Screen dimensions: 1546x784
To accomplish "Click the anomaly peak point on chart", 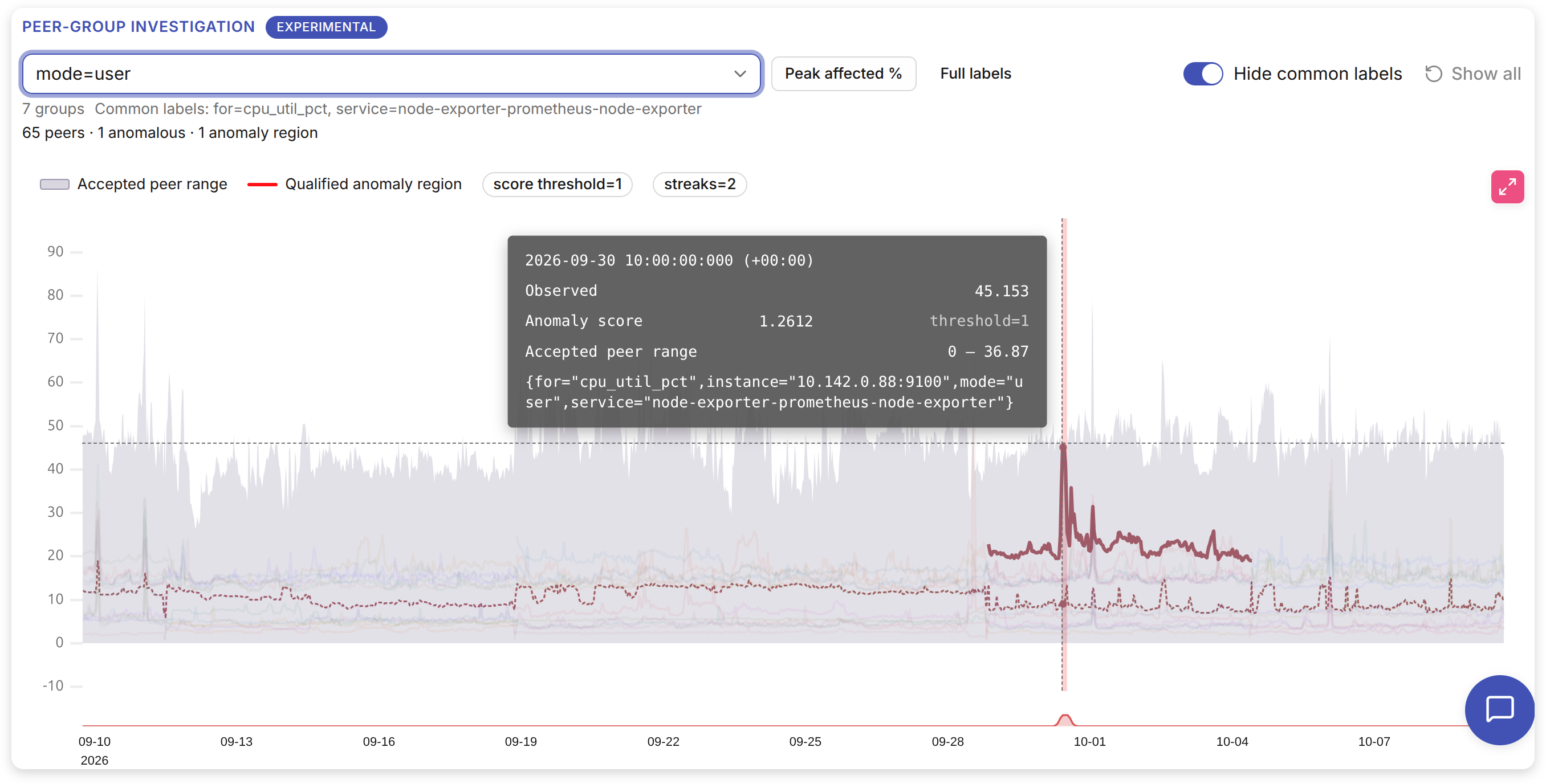I will 1063,447.
